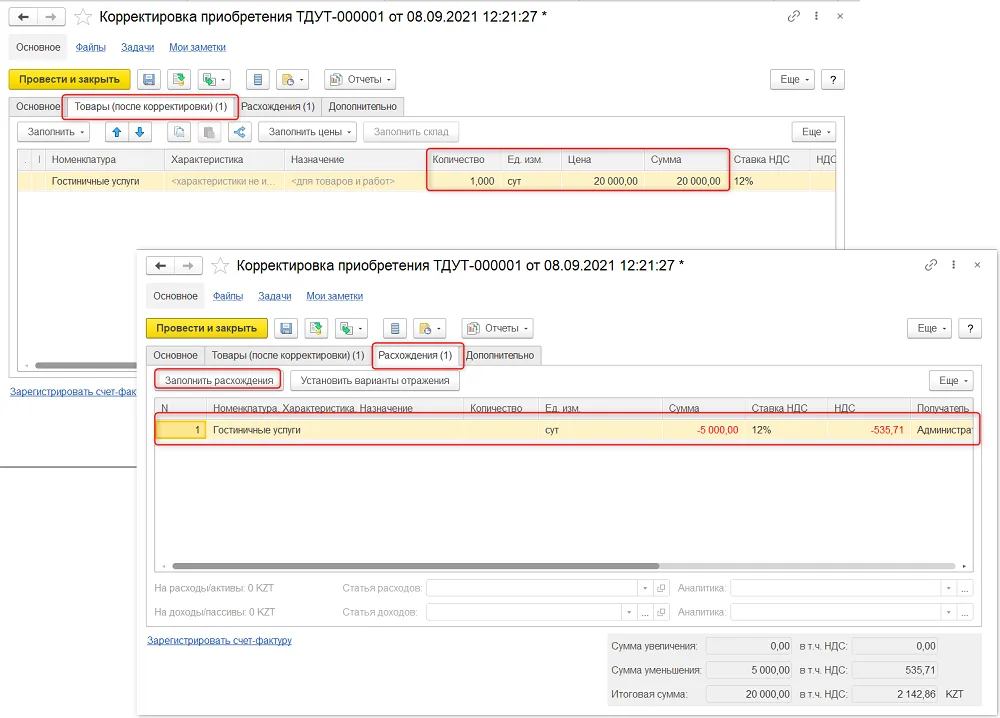
Task: Click the favorite star in the front window
Action: (220, 265)
